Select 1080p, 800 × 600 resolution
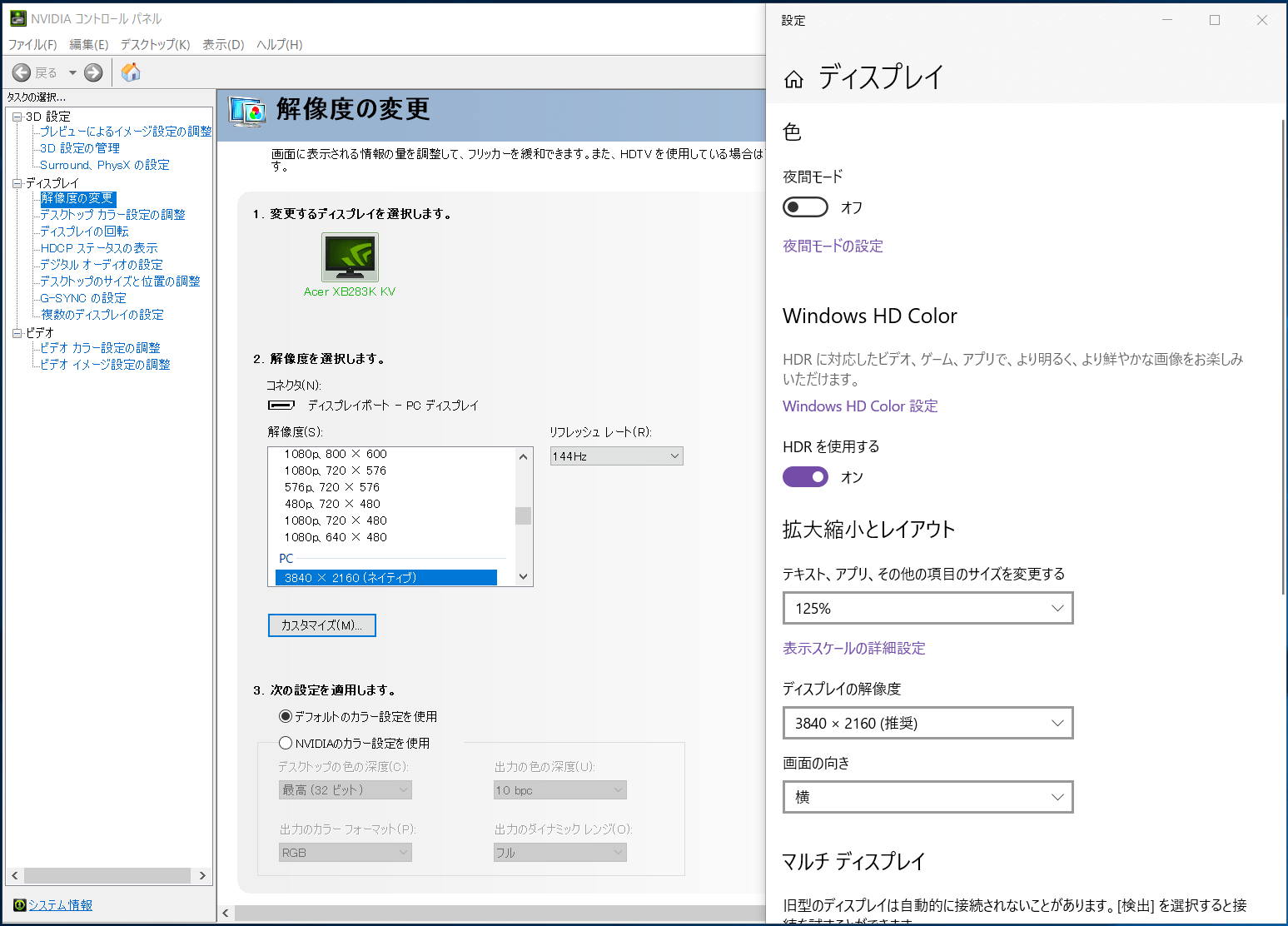This screenshot has width=1288, height=926. (x=336, y=454)
